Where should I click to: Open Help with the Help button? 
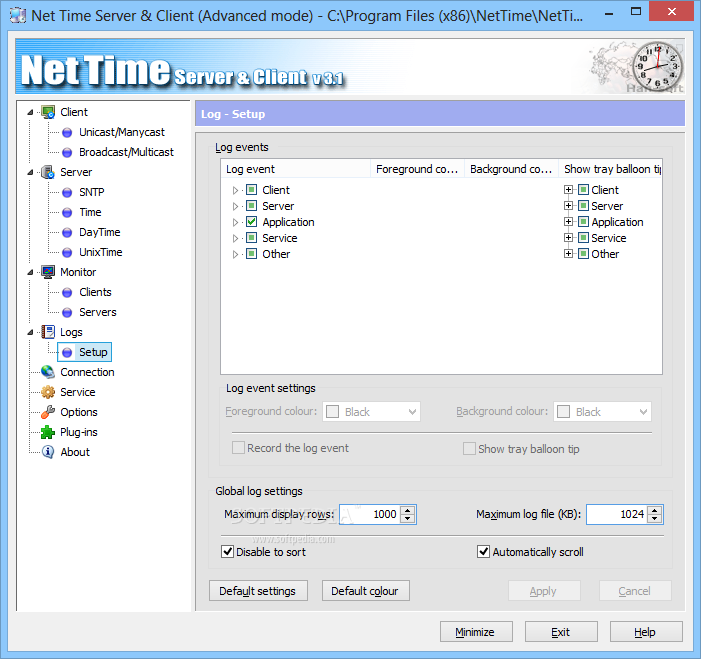(x=646, y=632)
